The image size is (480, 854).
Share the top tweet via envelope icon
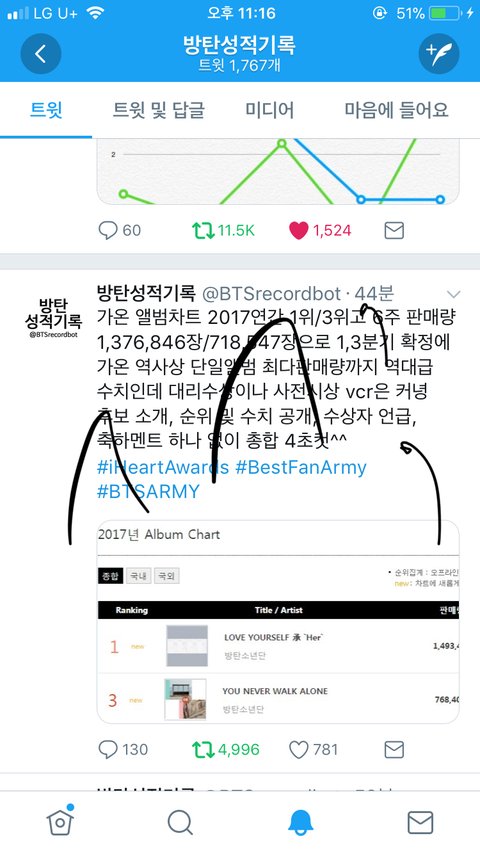click(x=394, y=230)
